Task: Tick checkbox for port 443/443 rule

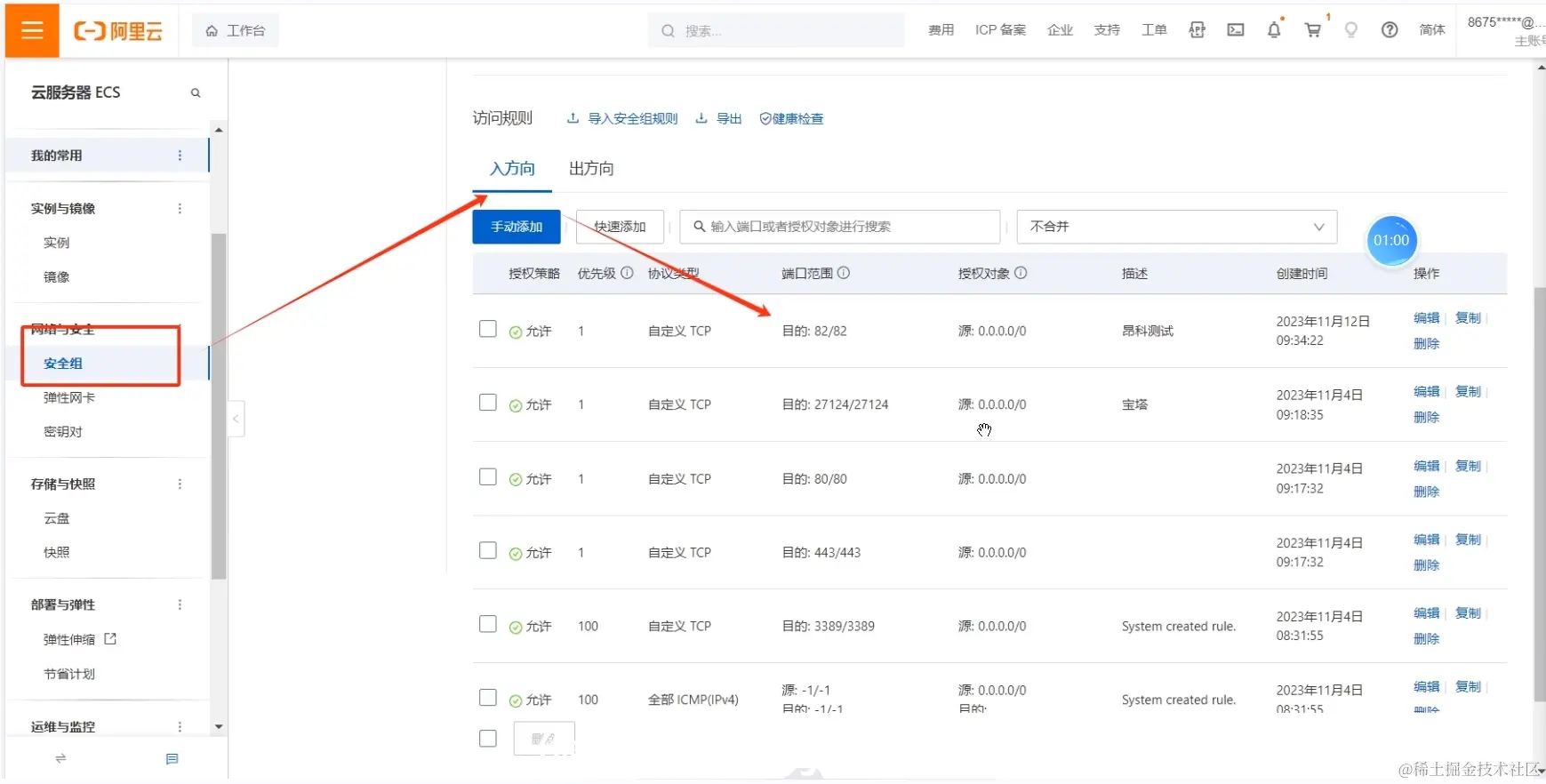Action: pos(488,551)
